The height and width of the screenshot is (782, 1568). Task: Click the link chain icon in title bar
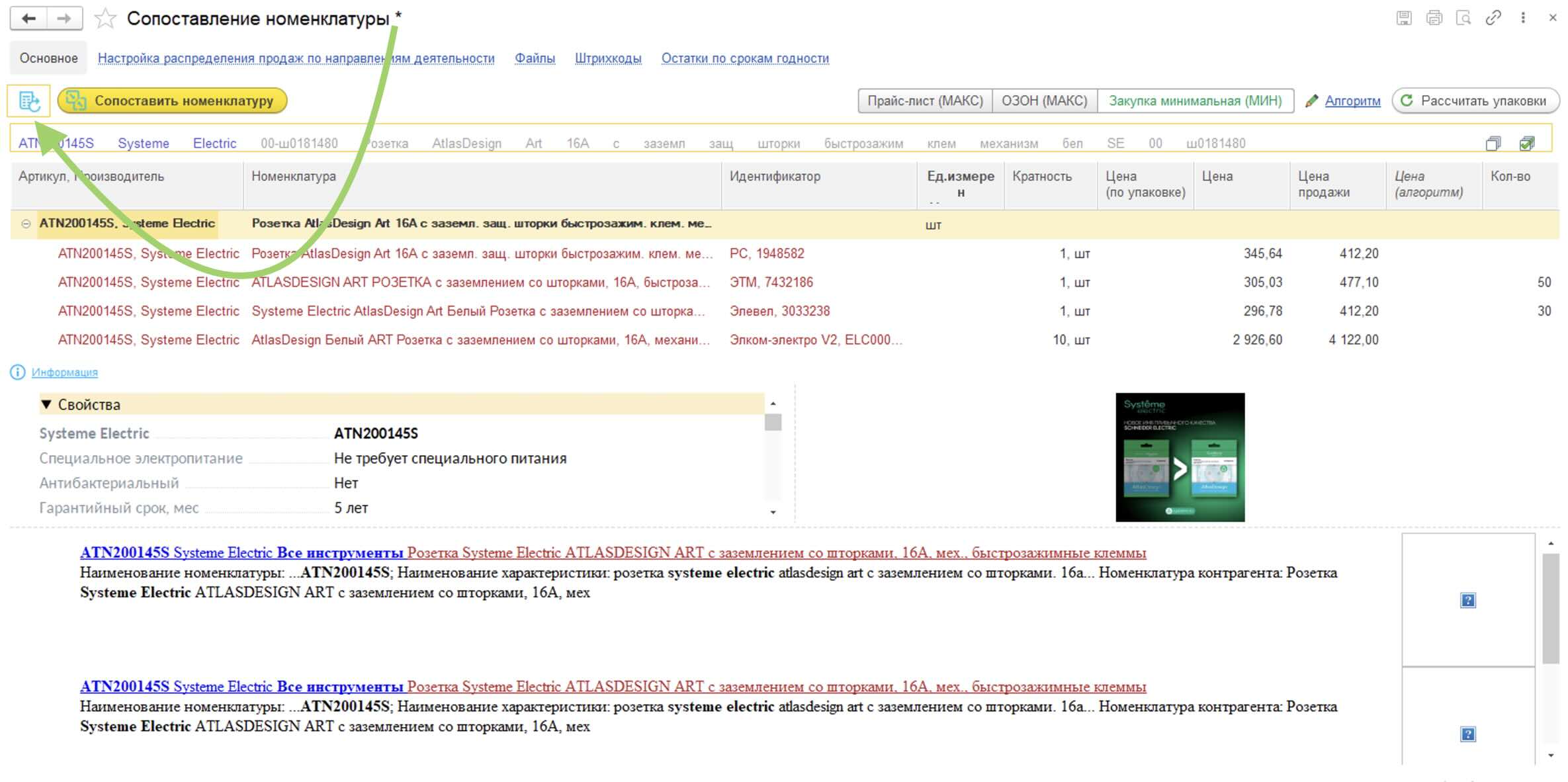[x=1493, y=18]
